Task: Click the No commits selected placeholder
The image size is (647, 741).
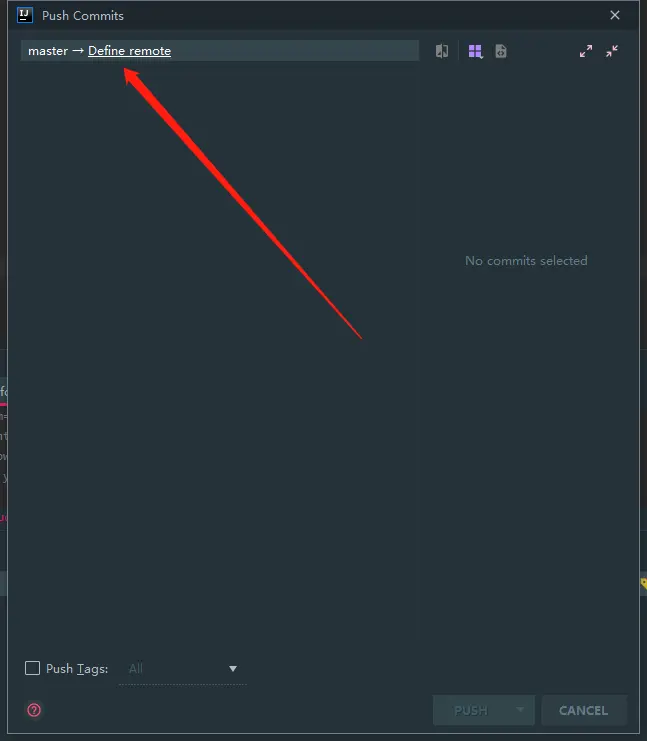Action: point(526,260)
